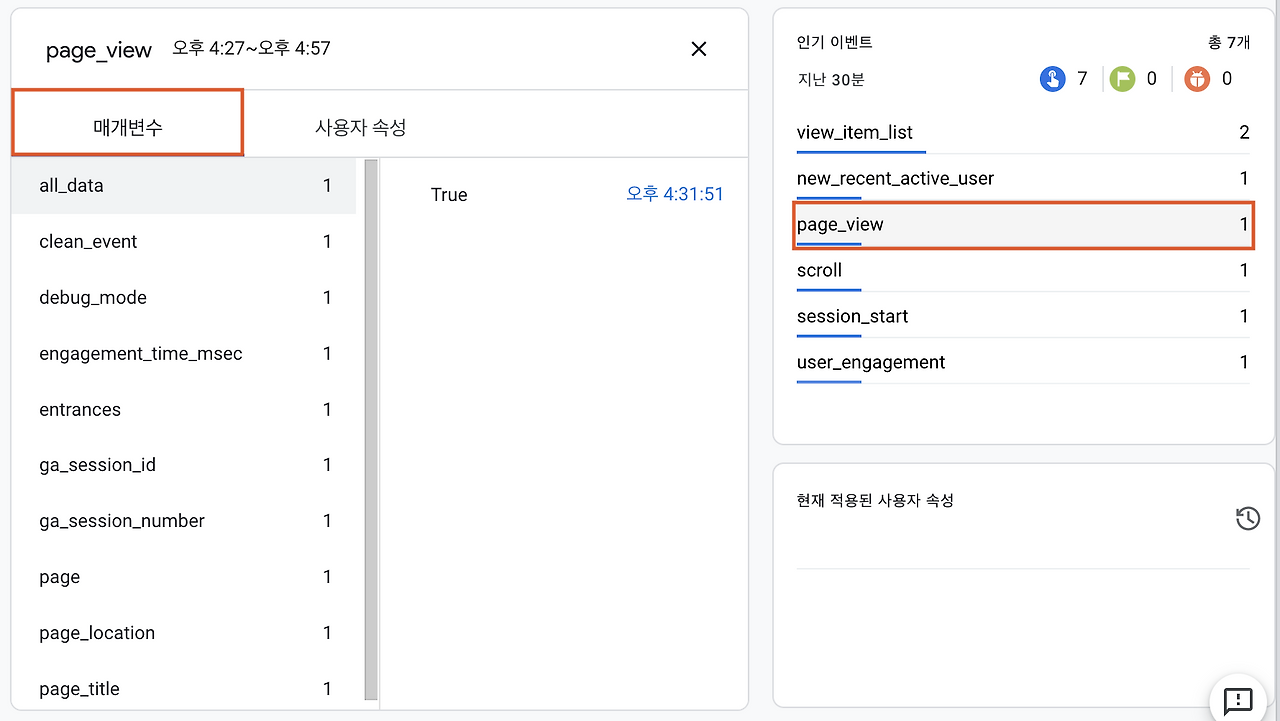
Task: Switch to the 사용자 속성 tab
Action: [360, 127]
